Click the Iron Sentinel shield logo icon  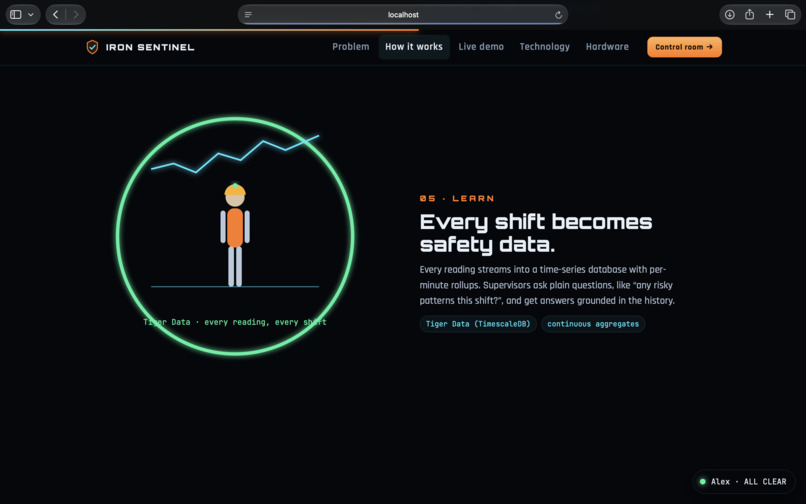tap(92, 47)
